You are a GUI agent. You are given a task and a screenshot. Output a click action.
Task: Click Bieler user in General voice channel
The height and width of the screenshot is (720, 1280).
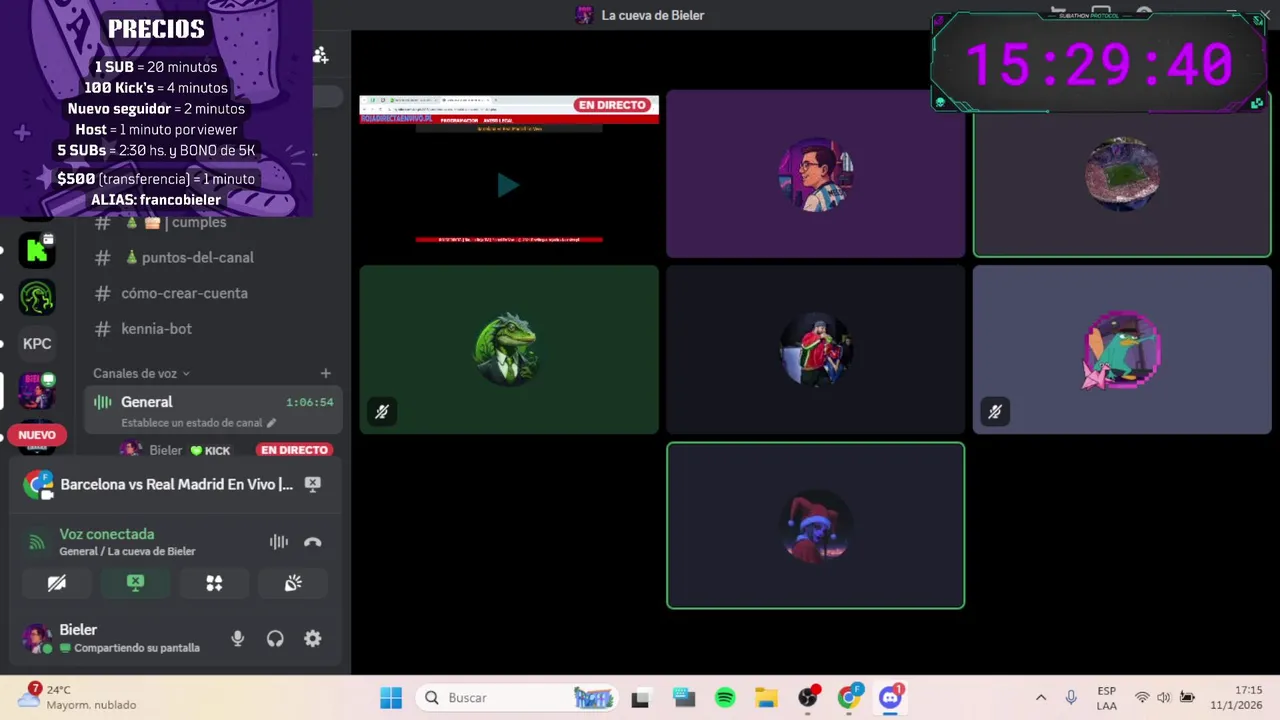tap(165, 450)
